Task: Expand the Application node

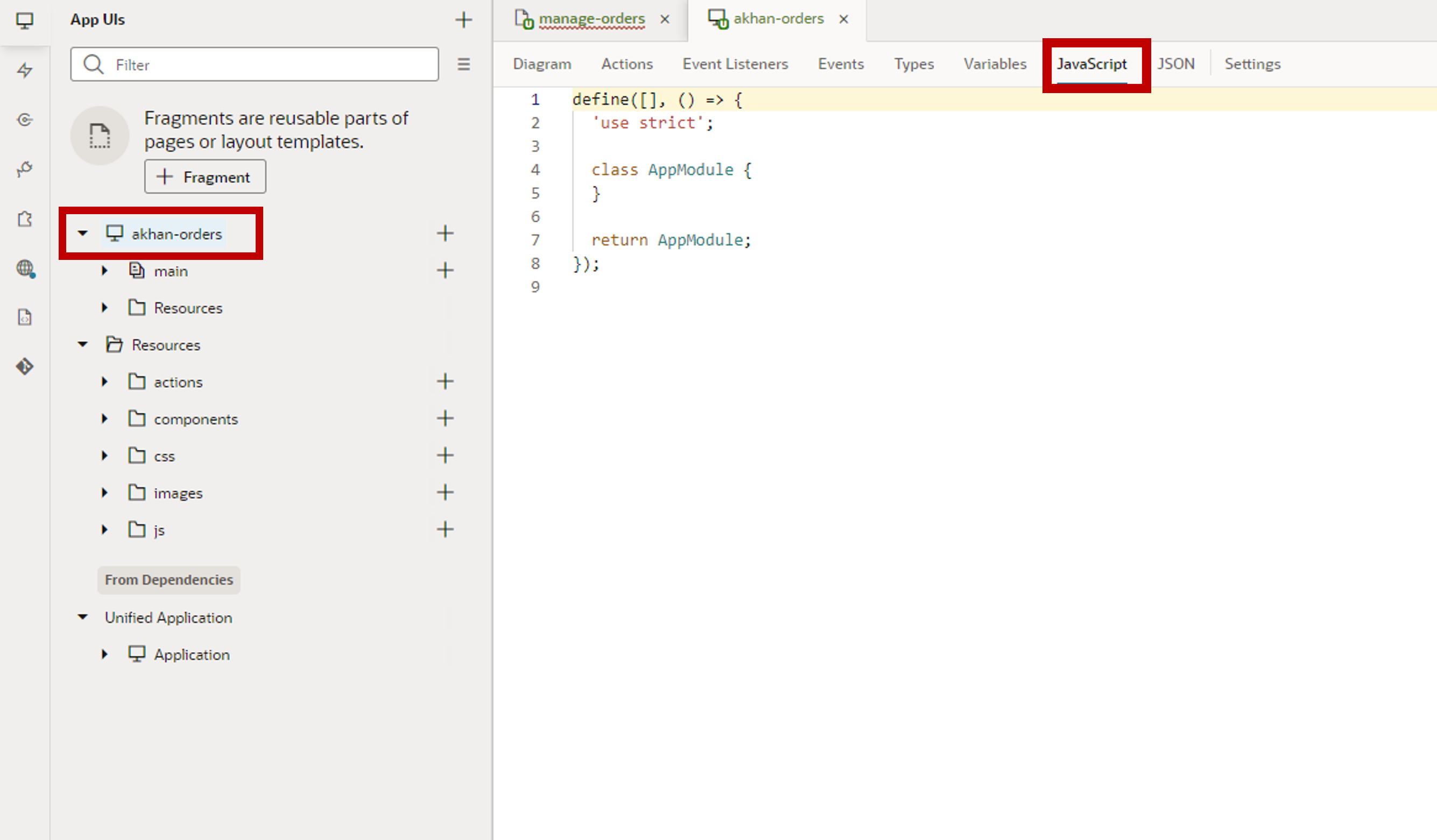Action: click(x=104, y=655)
